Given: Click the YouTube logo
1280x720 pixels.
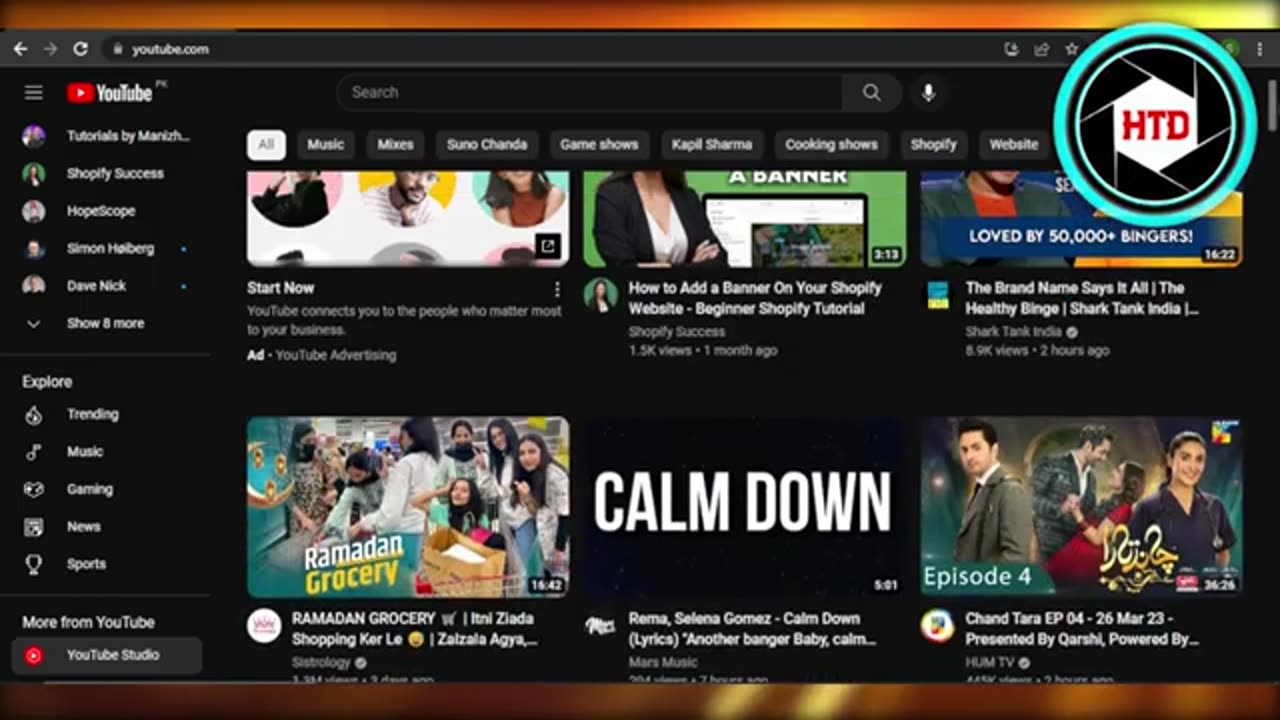Looking at the screenshot, I should point(110,93).
